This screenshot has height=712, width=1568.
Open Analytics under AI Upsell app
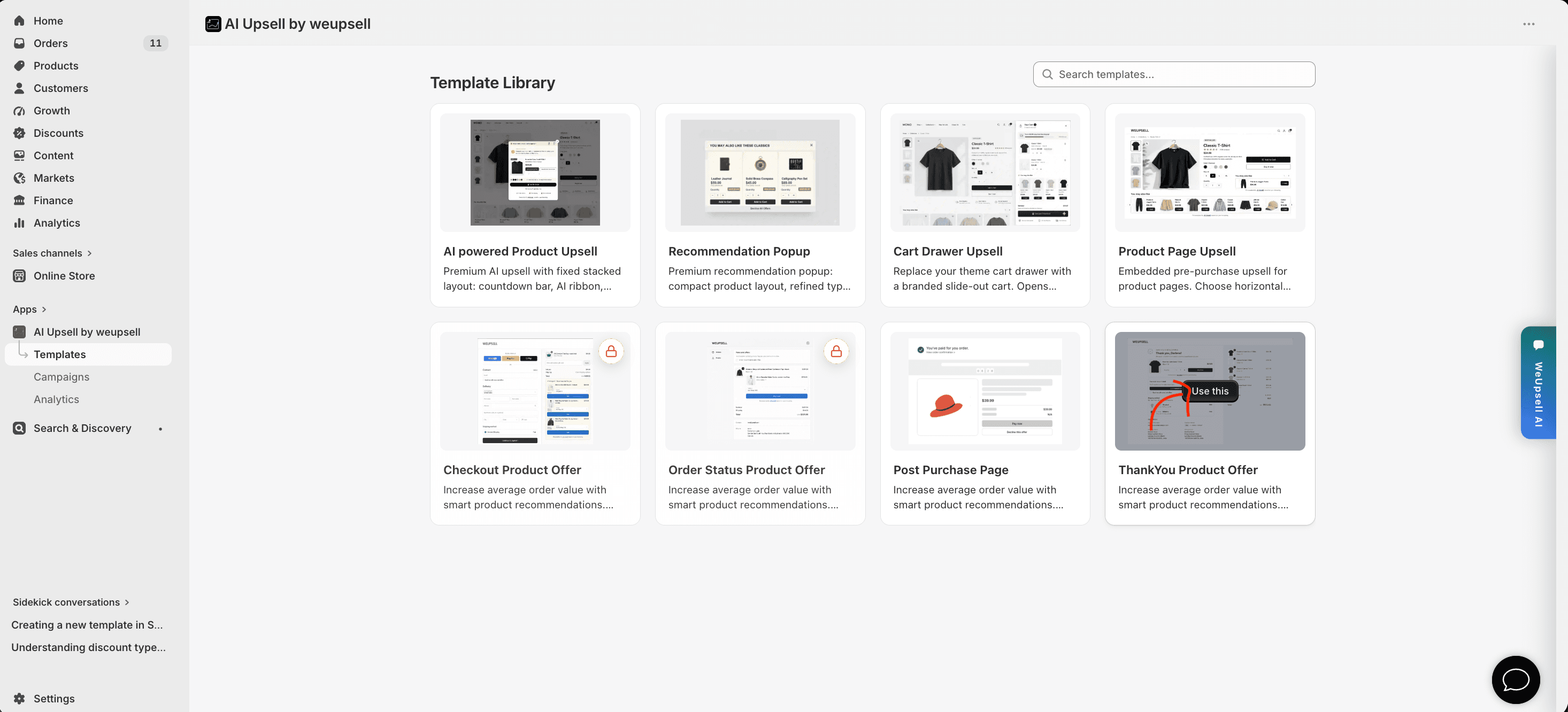(x=57, y=400)
